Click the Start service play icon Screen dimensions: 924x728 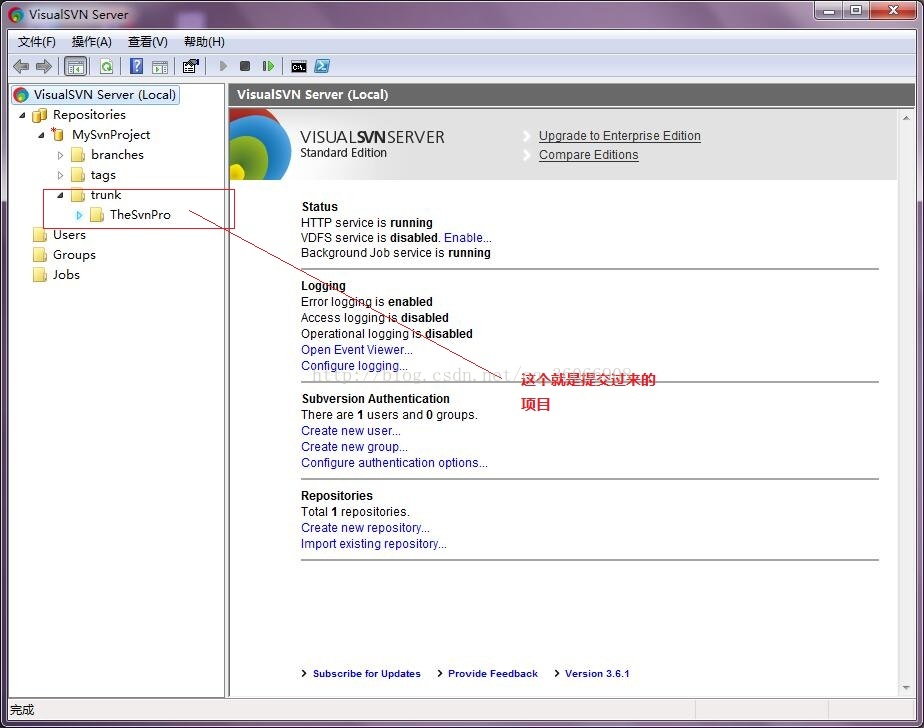(x=223, y=66)
